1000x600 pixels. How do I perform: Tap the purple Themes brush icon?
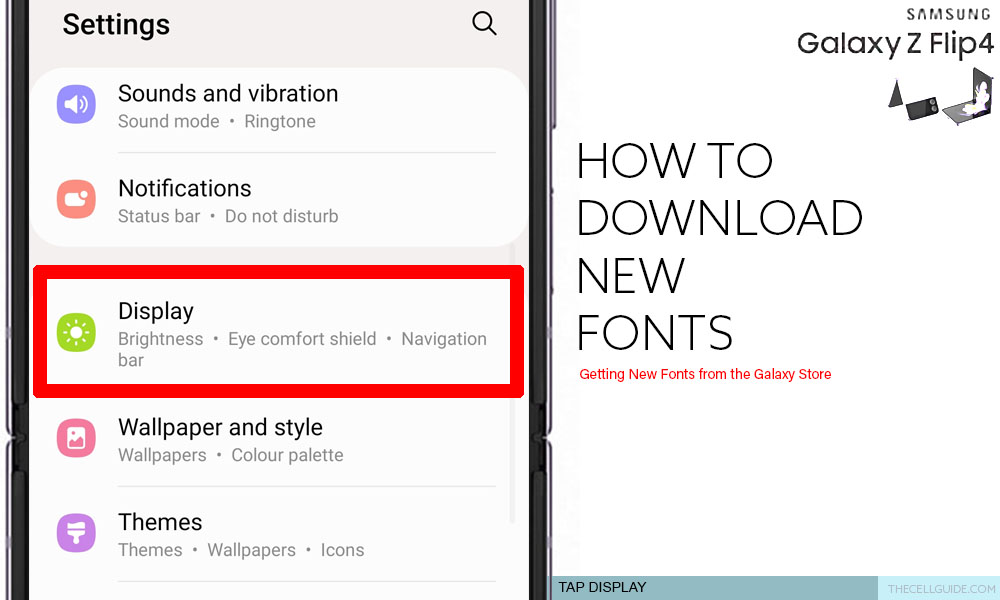click(x=76, y=533)
